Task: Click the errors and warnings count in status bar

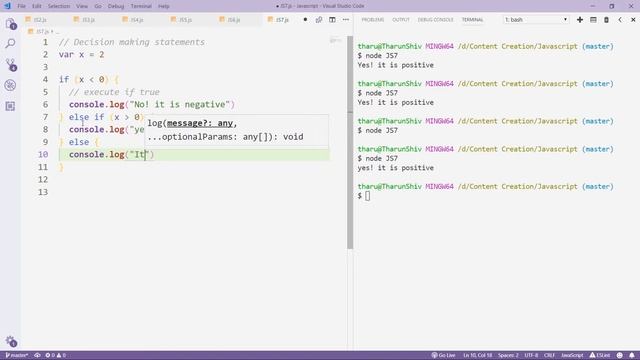Action: [x=56, y=355]
